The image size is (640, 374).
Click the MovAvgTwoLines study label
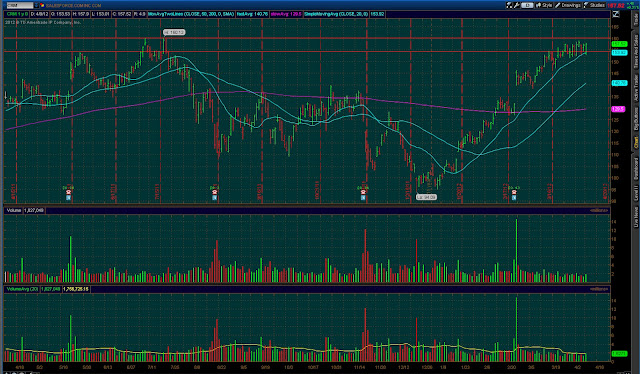(x=191, y=14)
